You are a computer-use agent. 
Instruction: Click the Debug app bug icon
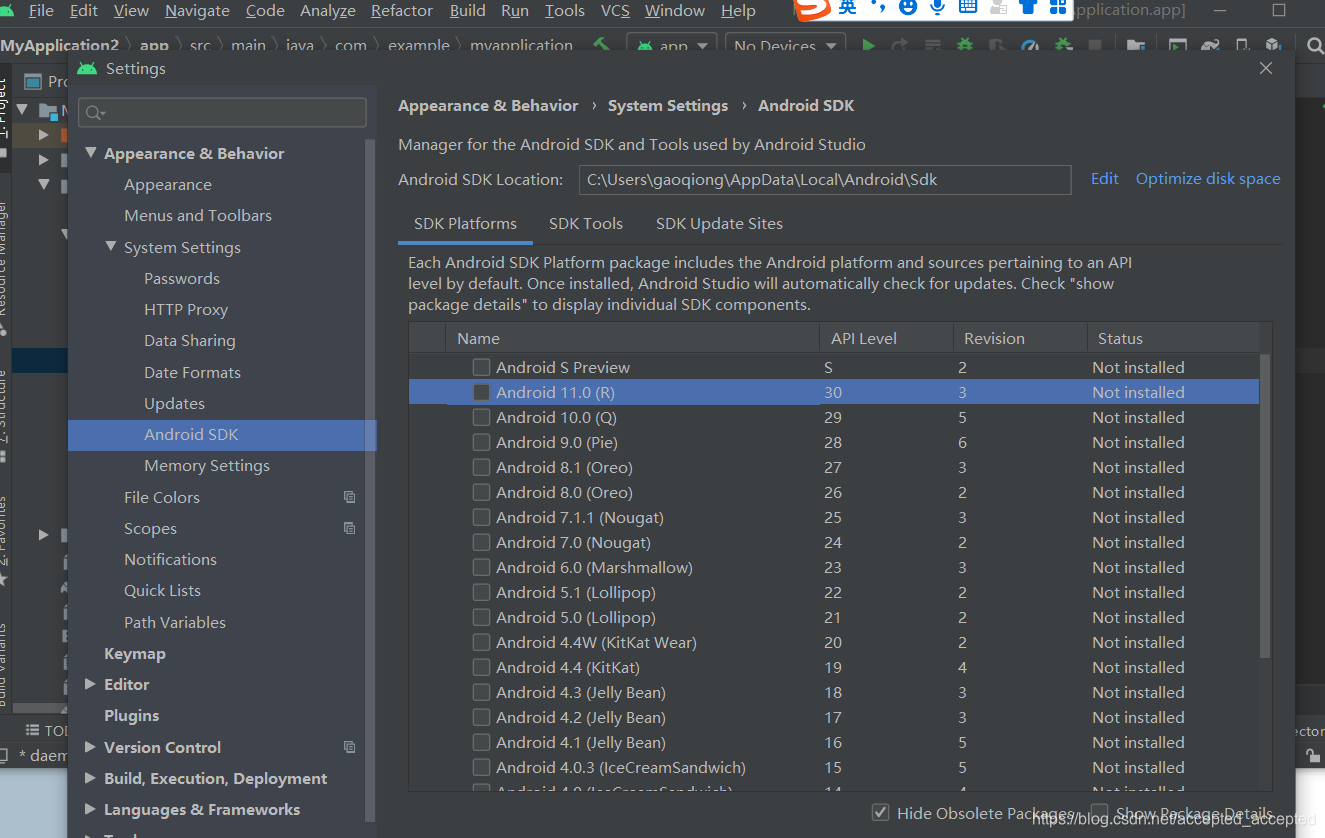[x=965, y=46]
